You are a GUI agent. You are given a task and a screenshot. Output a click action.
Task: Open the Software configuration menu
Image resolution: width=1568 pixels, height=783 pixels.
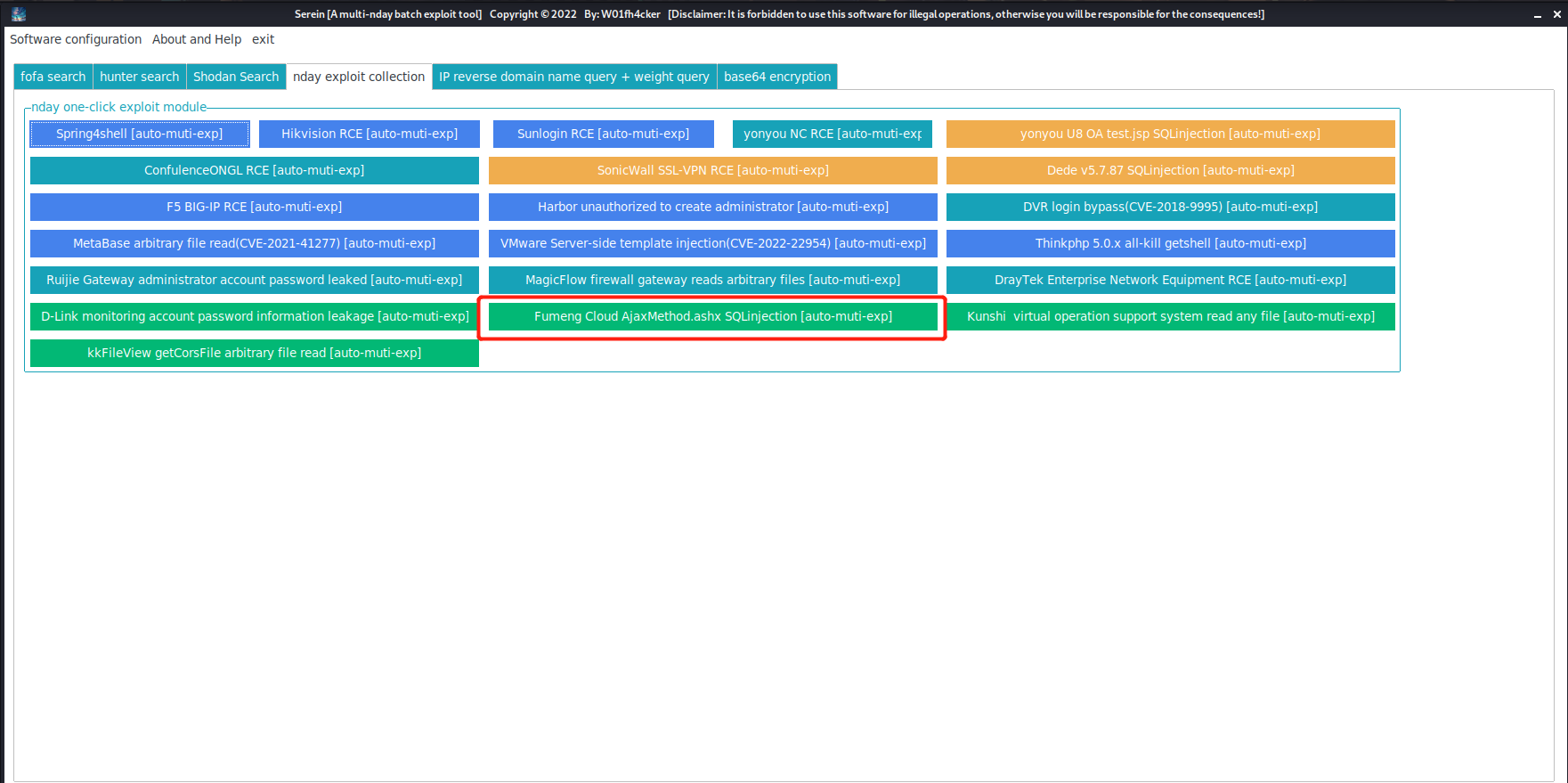click(76, 39)
